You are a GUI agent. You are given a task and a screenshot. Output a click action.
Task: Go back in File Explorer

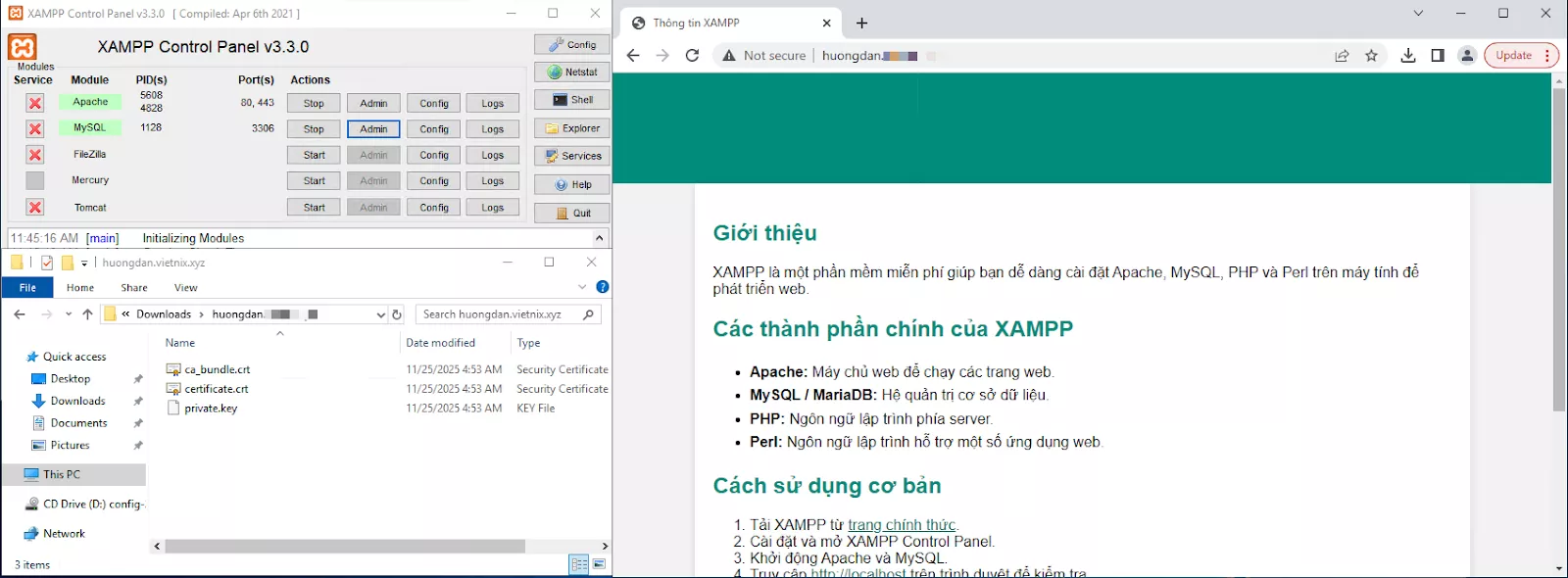tap(20, 314)
